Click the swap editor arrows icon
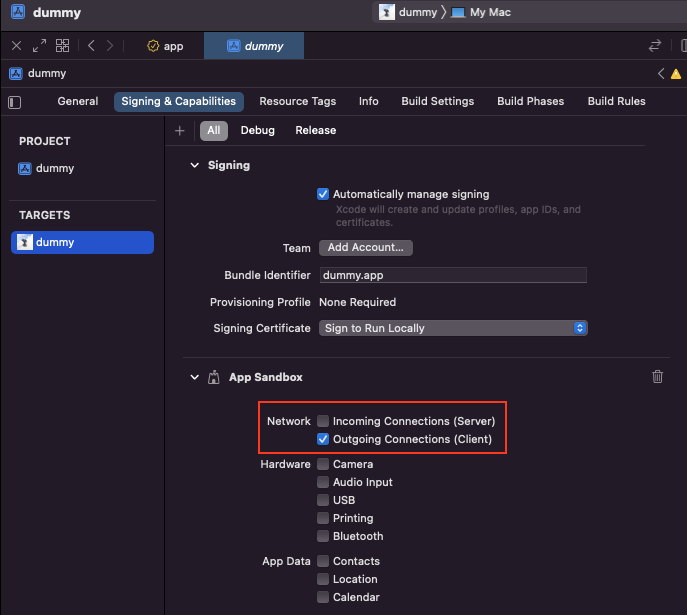This screenshot has height=615, width=687. pos(655,46)
